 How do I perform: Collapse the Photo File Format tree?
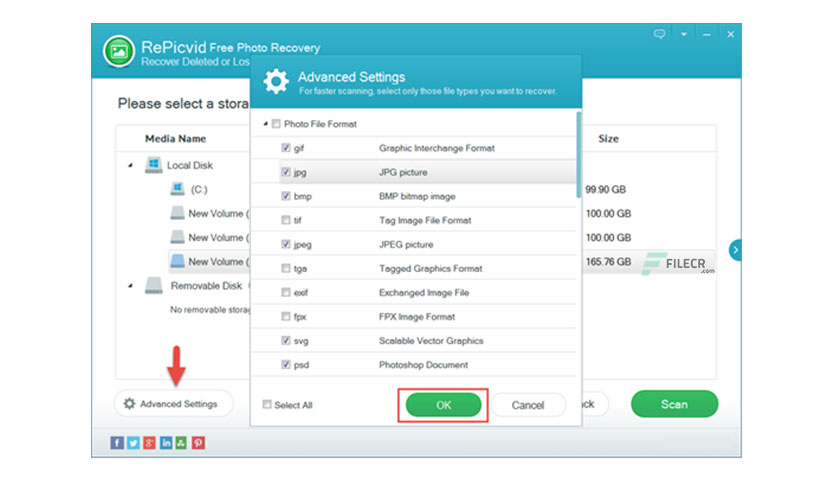click(x=265, y=124)
